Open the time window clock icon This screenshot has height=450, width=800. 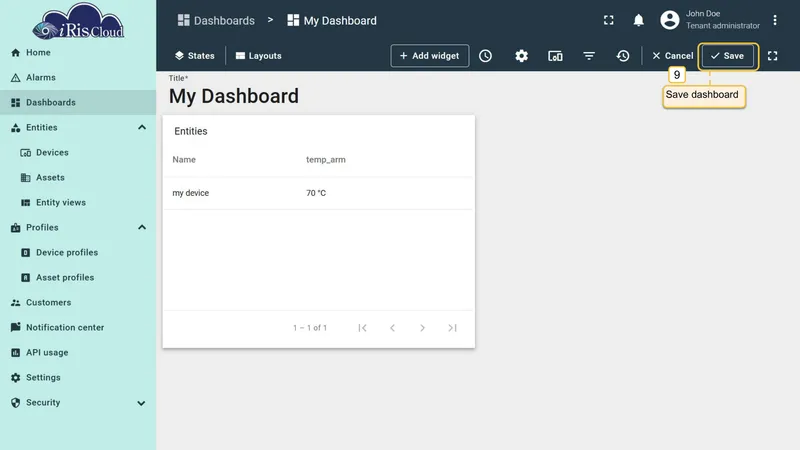pyautogui.click(x=485, y=56)
